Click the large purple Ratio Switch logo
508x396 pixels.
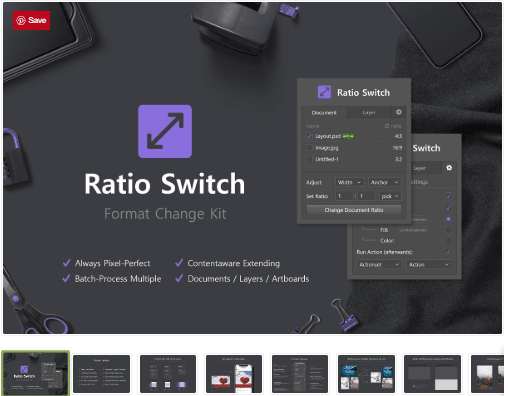tap(165, 131)
